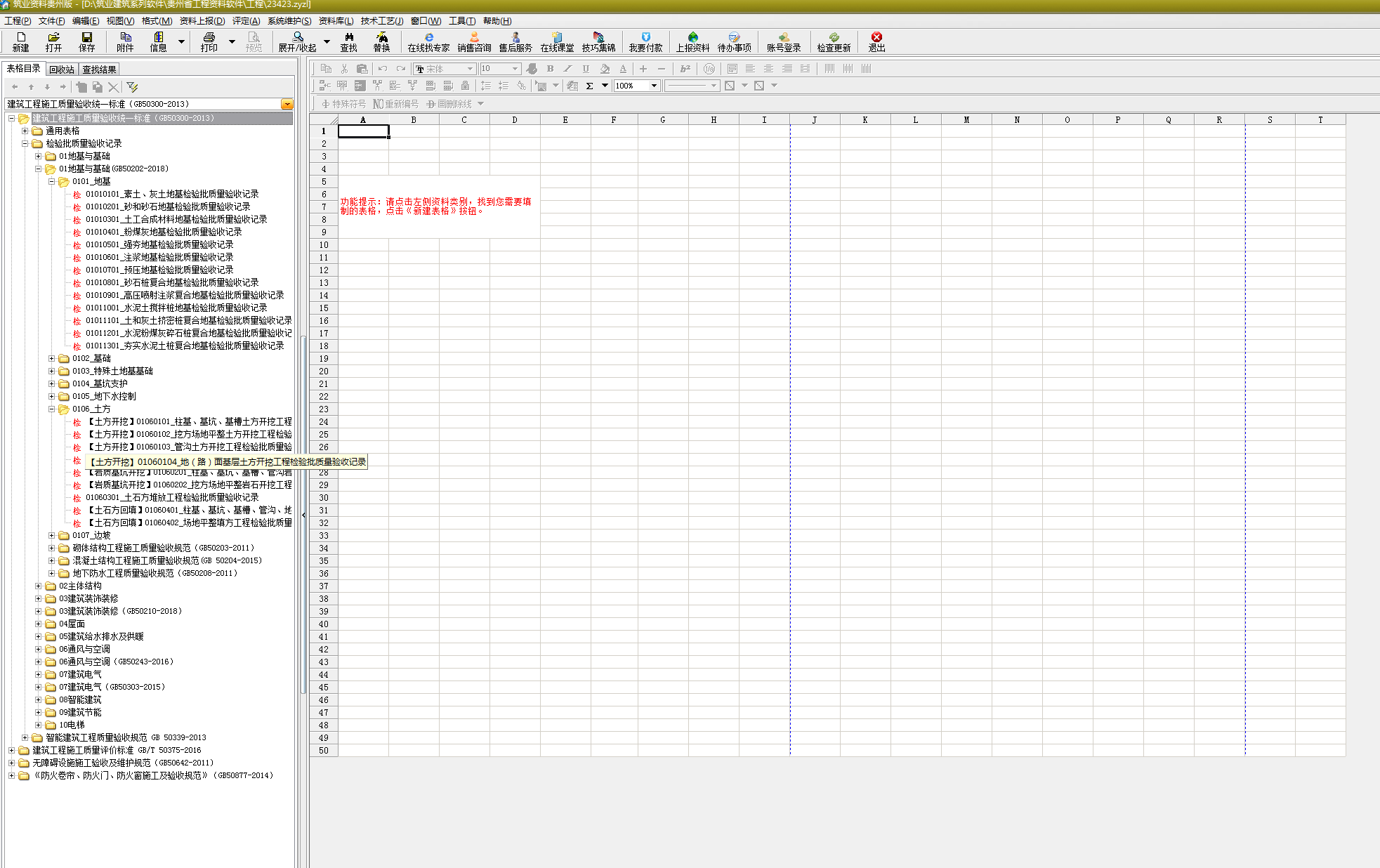1380x868 pixels.
Task: Open the 画删除线 dropdown arrow
Action: (480, 104)
